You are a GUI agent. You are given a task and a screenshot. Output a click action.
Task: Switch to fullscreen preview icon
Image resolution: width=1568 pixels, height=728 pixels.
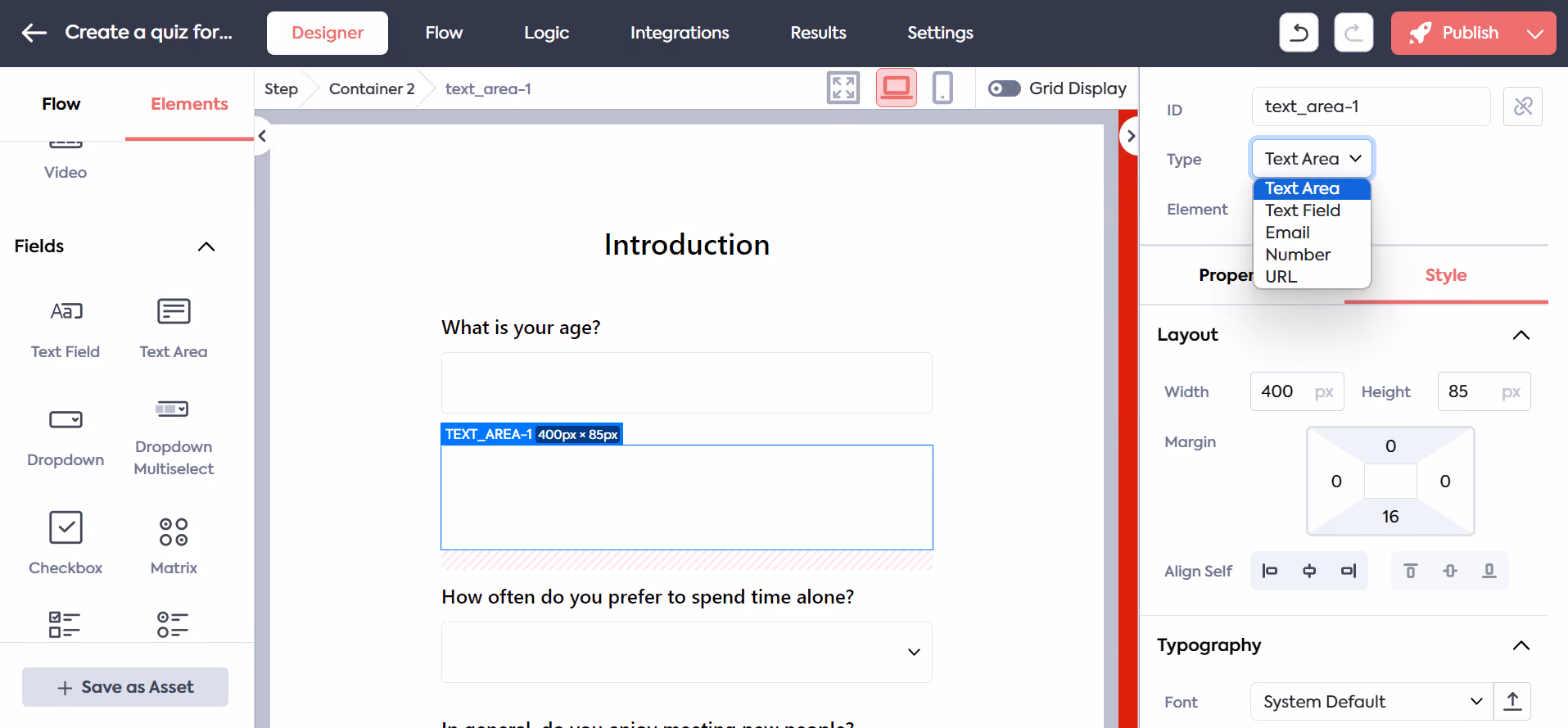pyautogui.click(x=843, y=88)
